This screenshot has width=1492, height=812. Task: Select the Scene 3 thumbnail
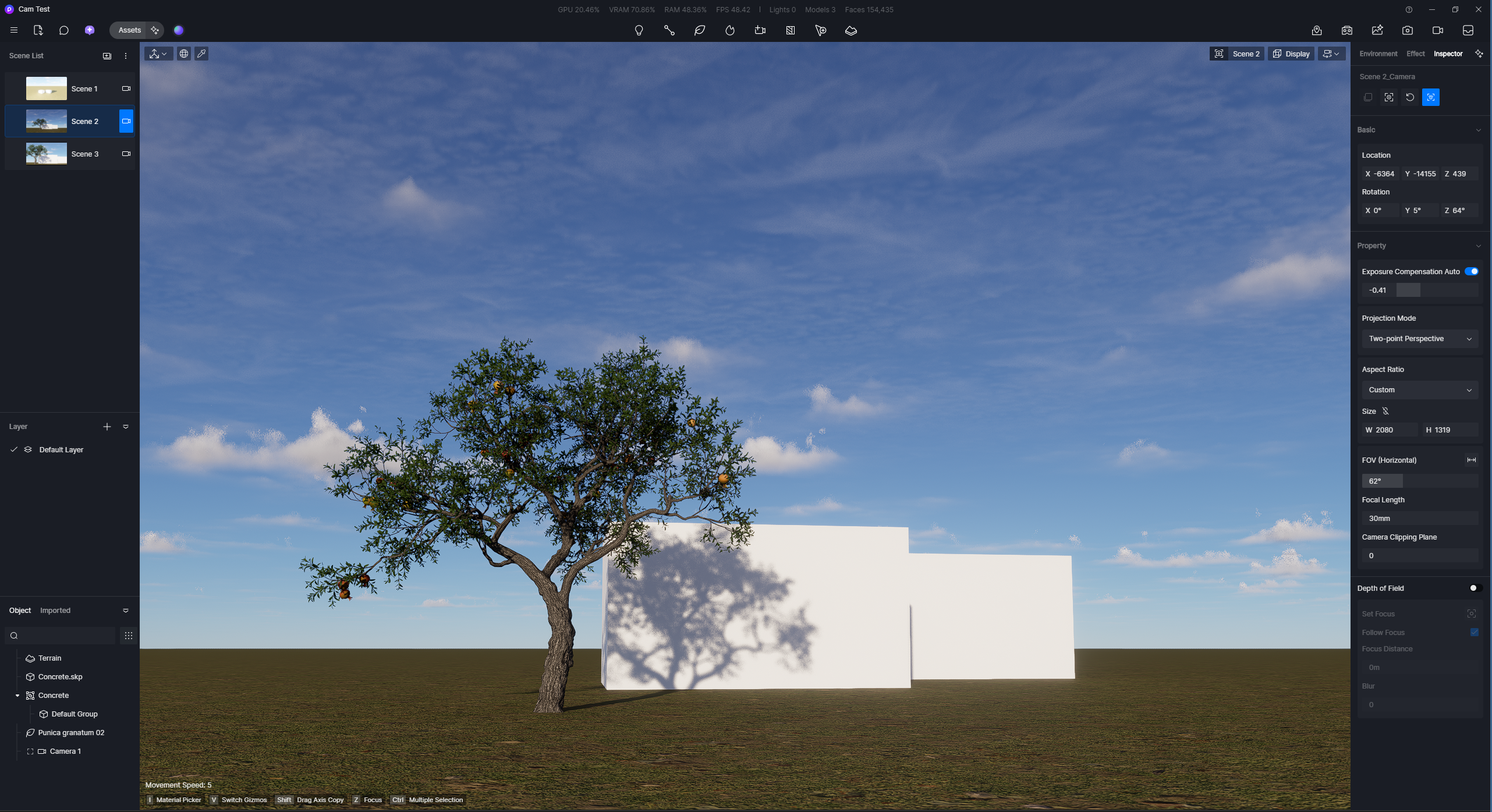47,154
